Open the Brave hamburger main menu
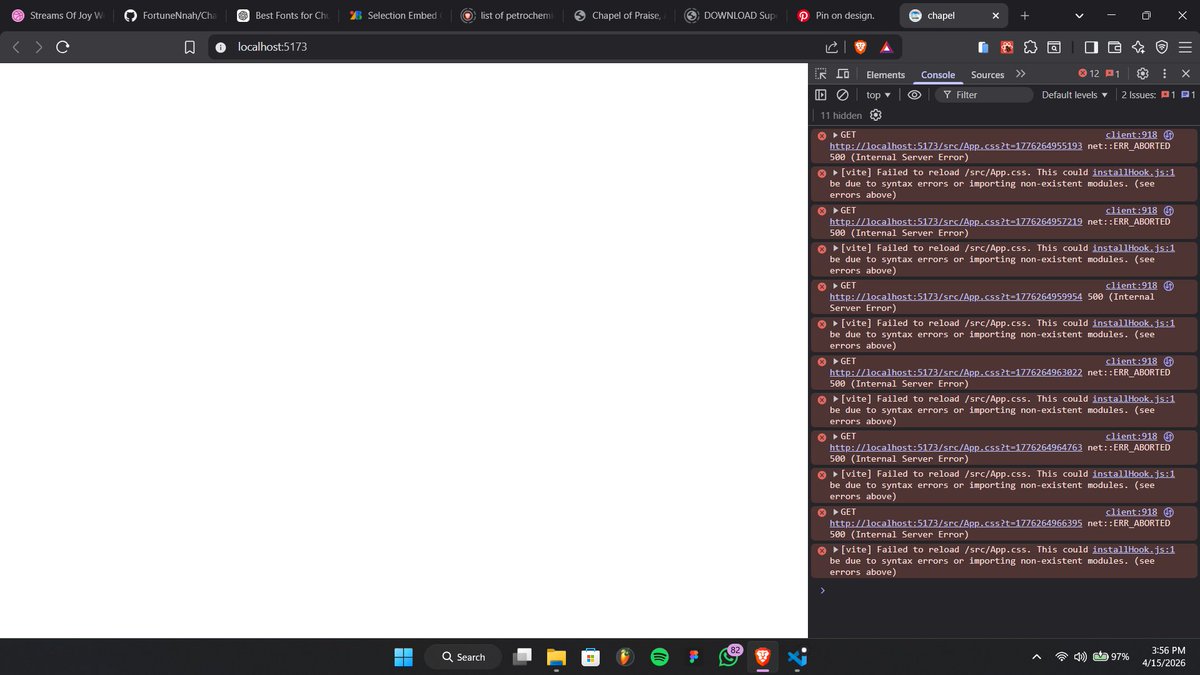The height and width of the screenshot is (675, 1200). coord(1185,47)
